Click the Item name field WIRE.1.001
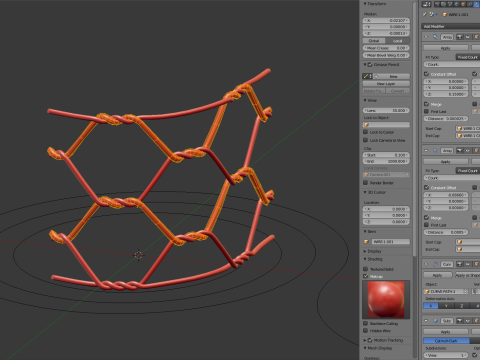This screenshot has width=480, height=360. pos(390,242)
